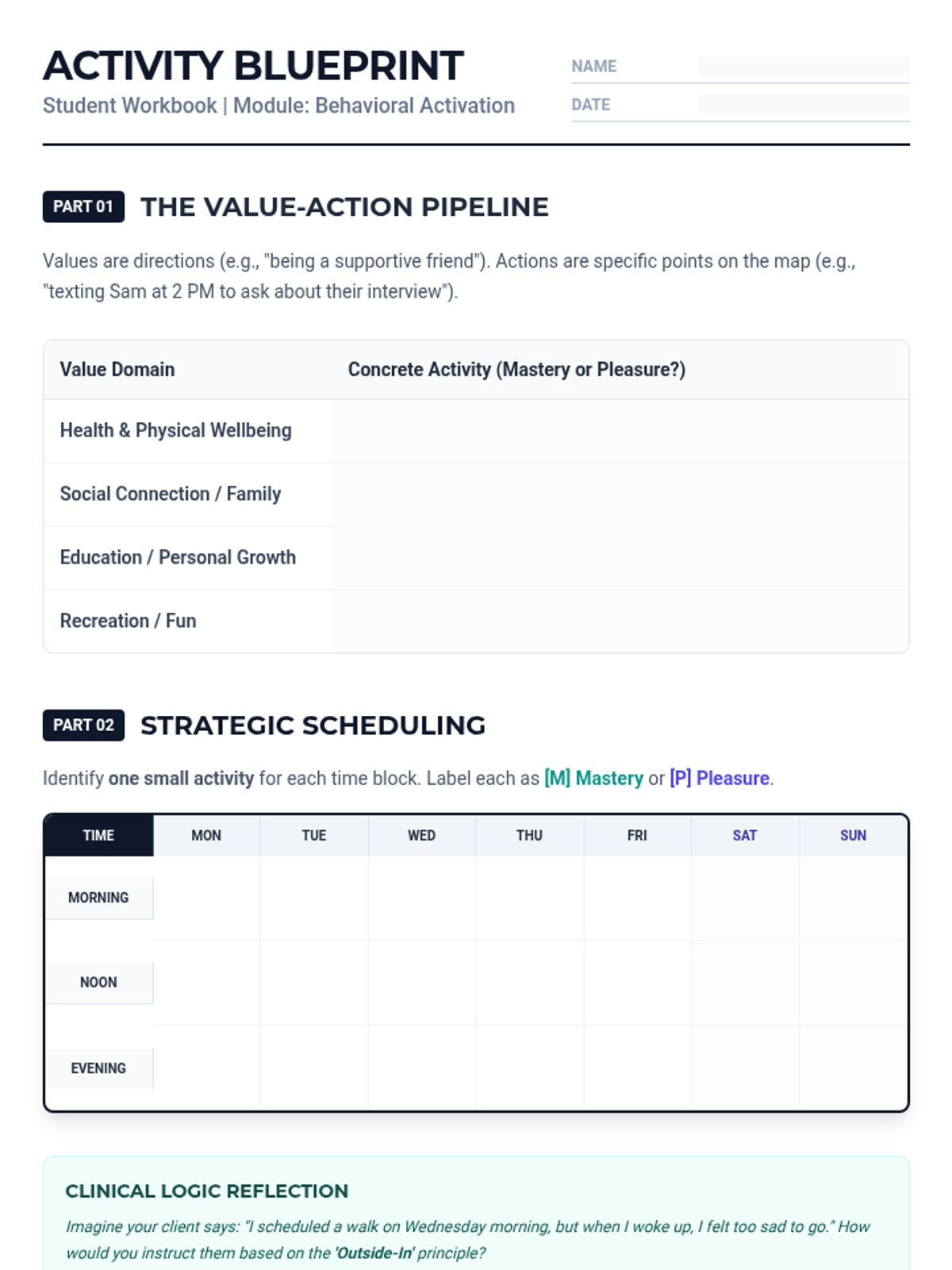The height and width of the screenshot is (1270, 952).
Task: Select the Social Connection / Family activity cell
Action: click(x=620, y=495)
